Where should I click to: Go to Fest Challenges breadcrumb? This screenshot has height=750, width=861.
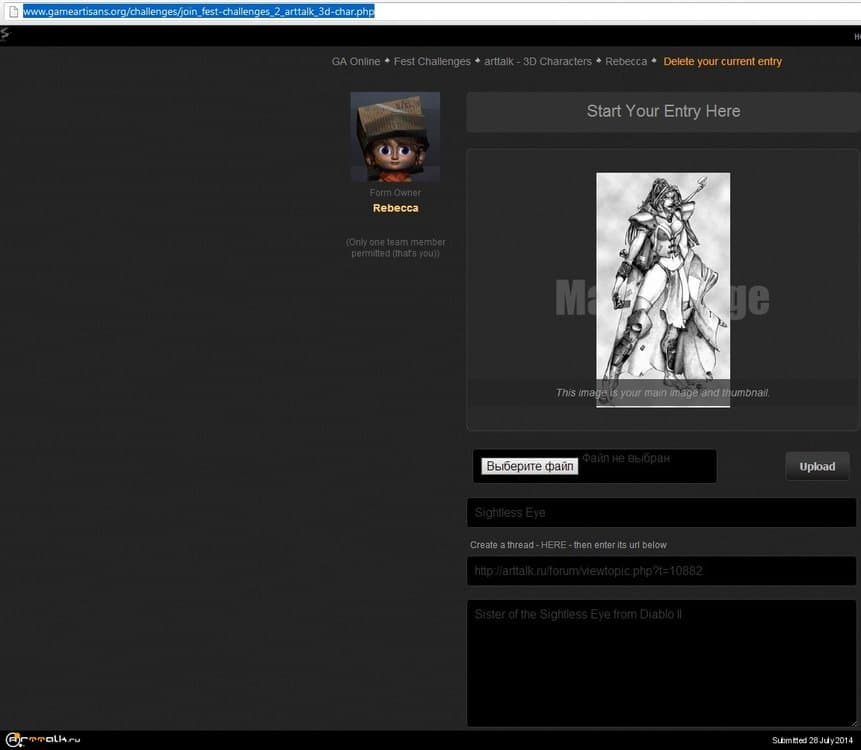click(432, 62)
